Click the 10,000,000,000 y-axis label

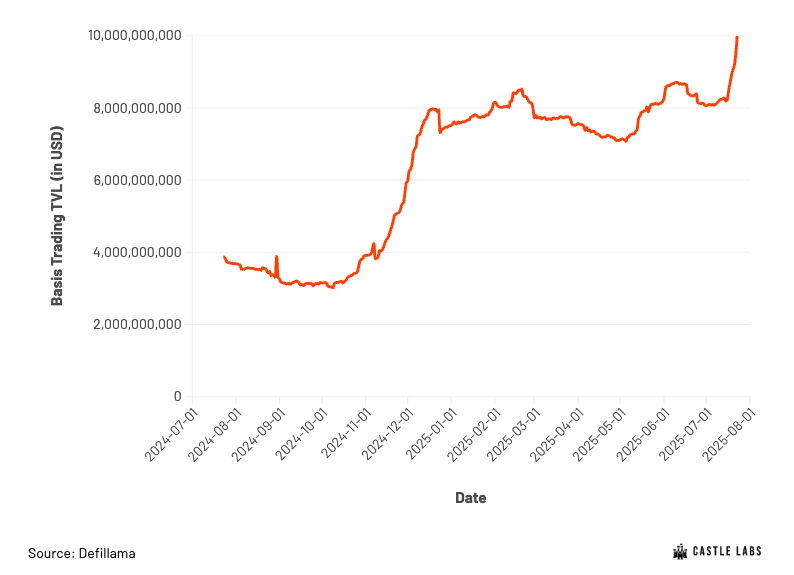[135, 35]
